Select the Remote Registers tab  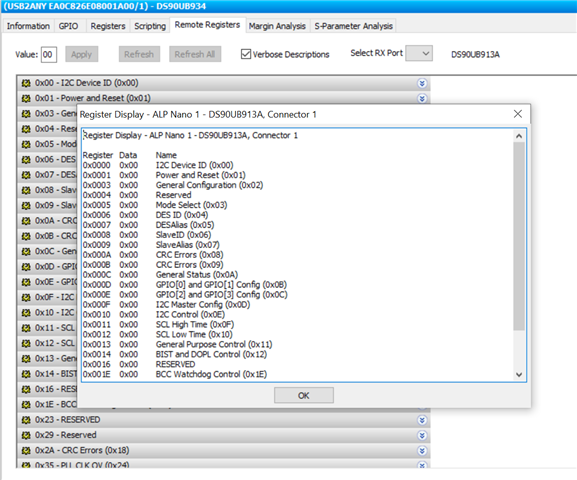(207, 25)
